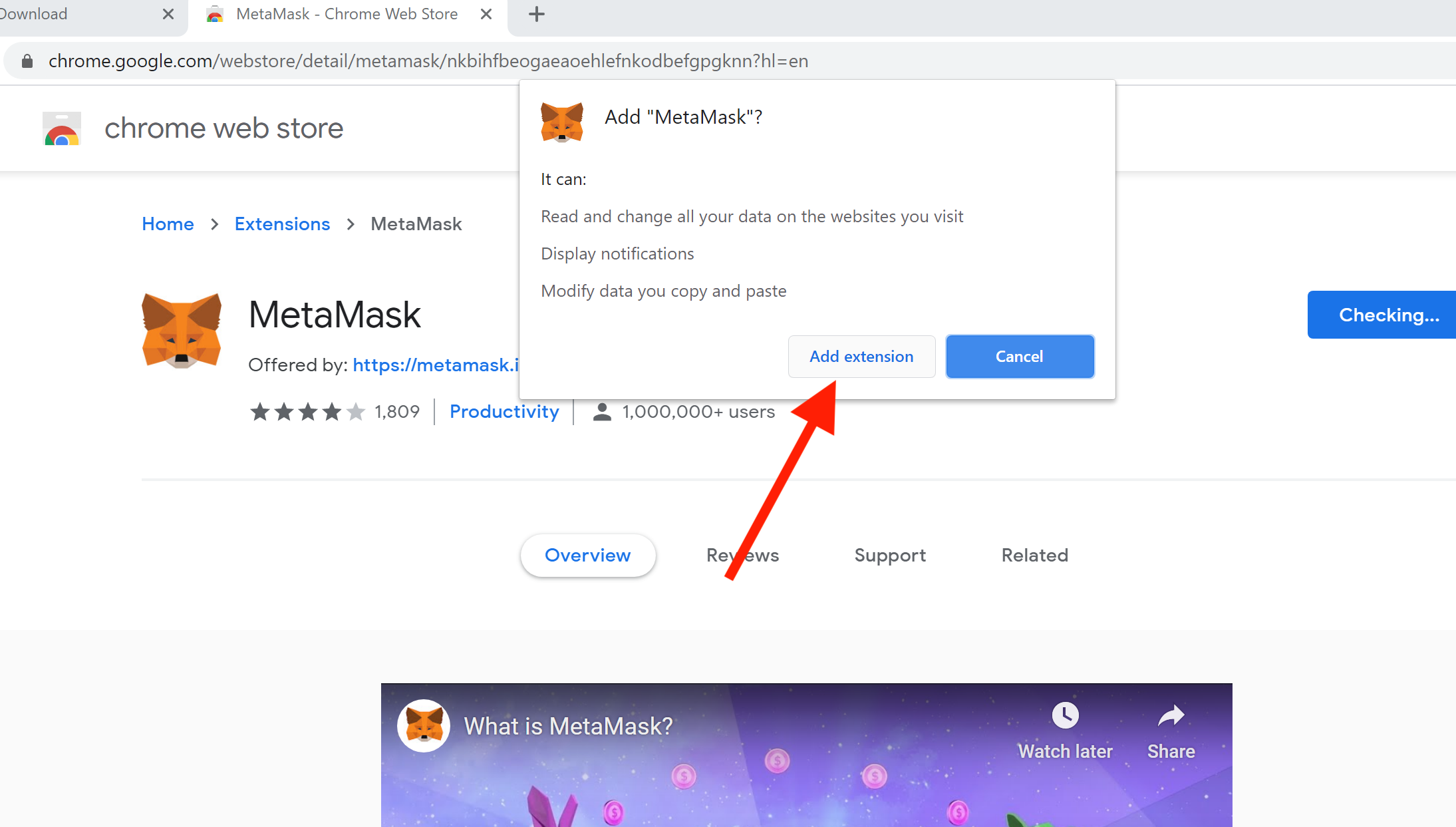Toggle the Overview tab selection
Image resolution: width=1456 pixels, height=827 pixels.
587,554
